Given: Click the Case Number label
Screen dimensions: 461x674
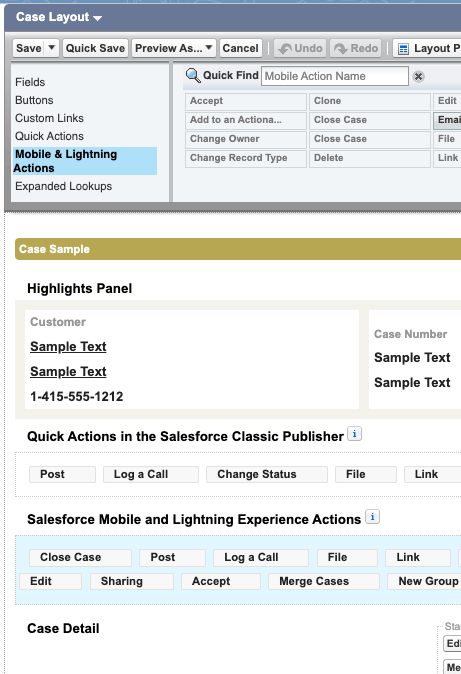Looking at the screenshot, I should tap(411, 334).
